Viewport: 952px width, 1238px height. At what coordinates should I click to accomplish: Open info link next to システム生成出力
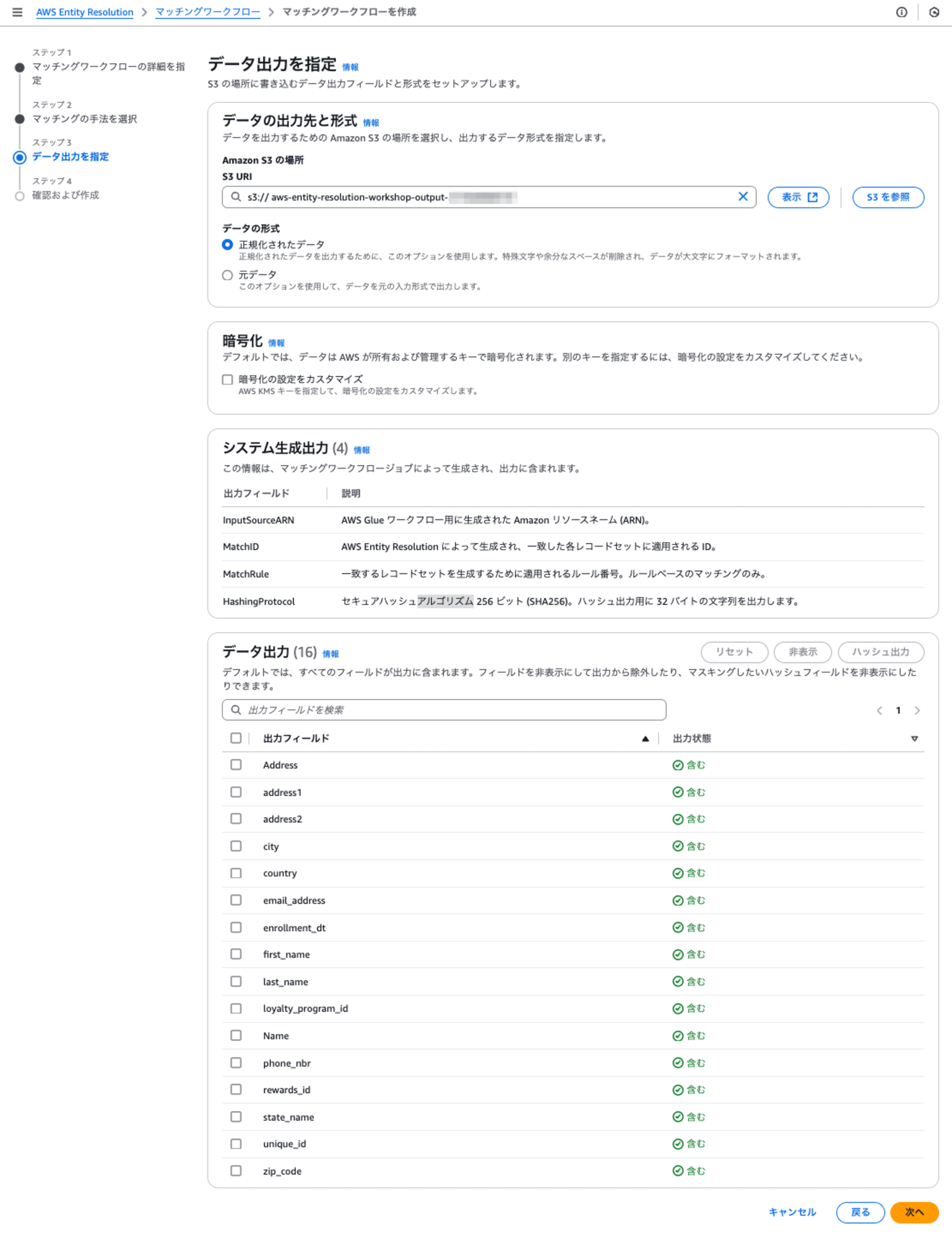click(361, 450)
